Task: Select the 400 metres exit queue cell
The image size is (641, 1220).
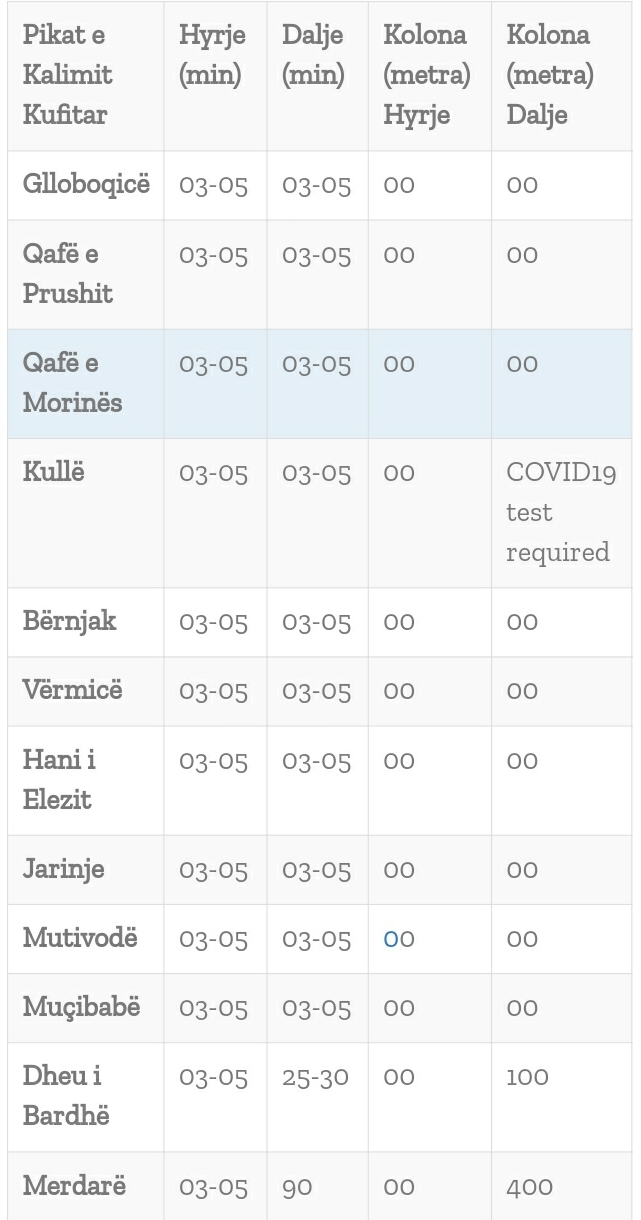Action: (x=529, y=1187)
